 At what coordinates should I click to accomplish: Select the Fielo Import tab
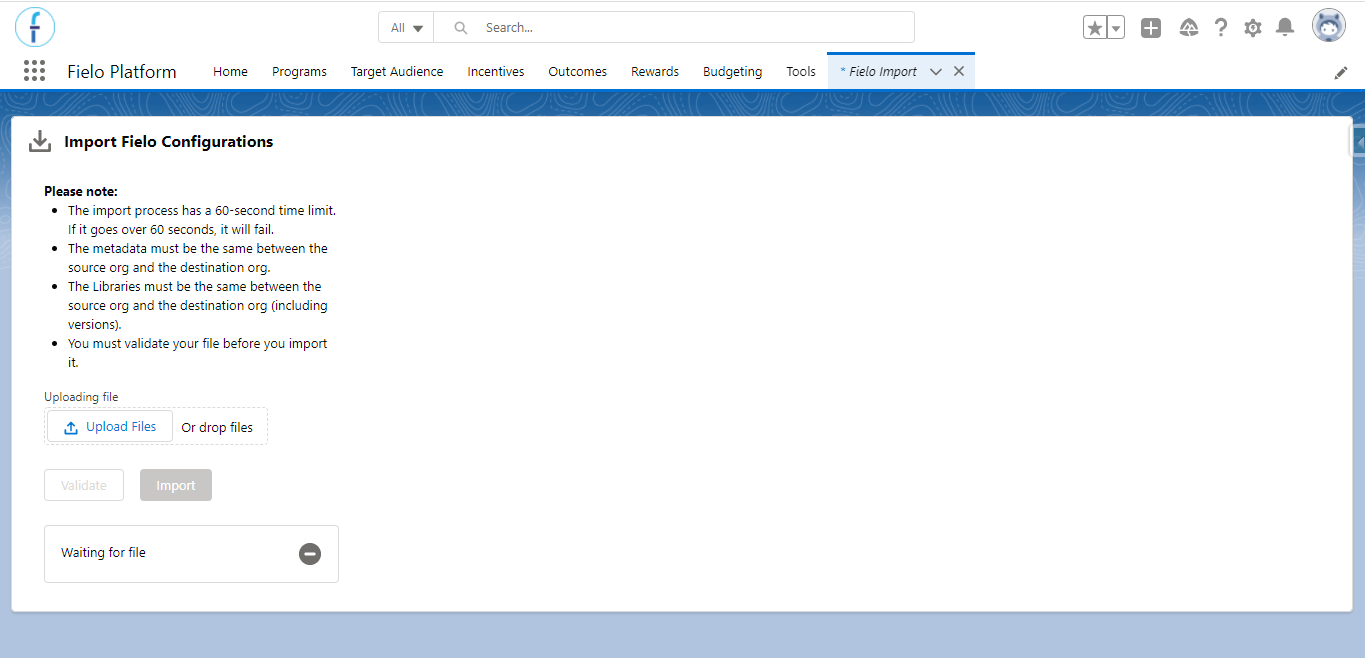(x=878, y=71)
